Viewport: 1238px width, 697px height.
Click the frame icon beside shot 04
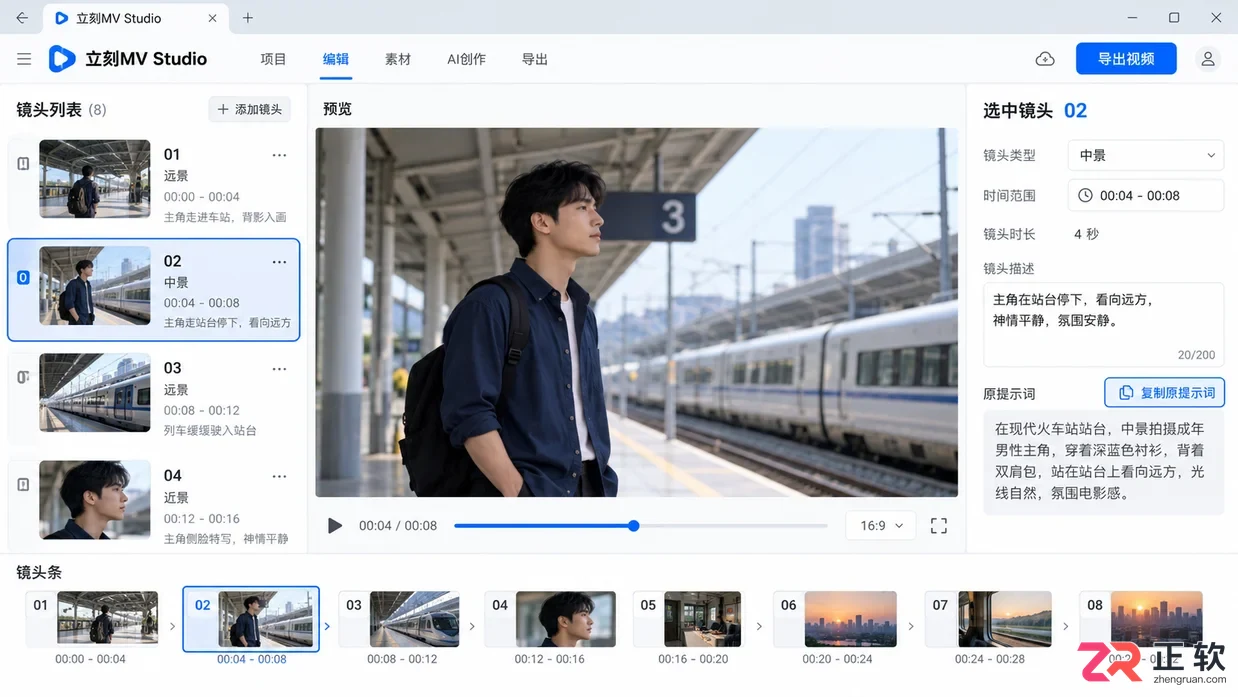(23, 484)
